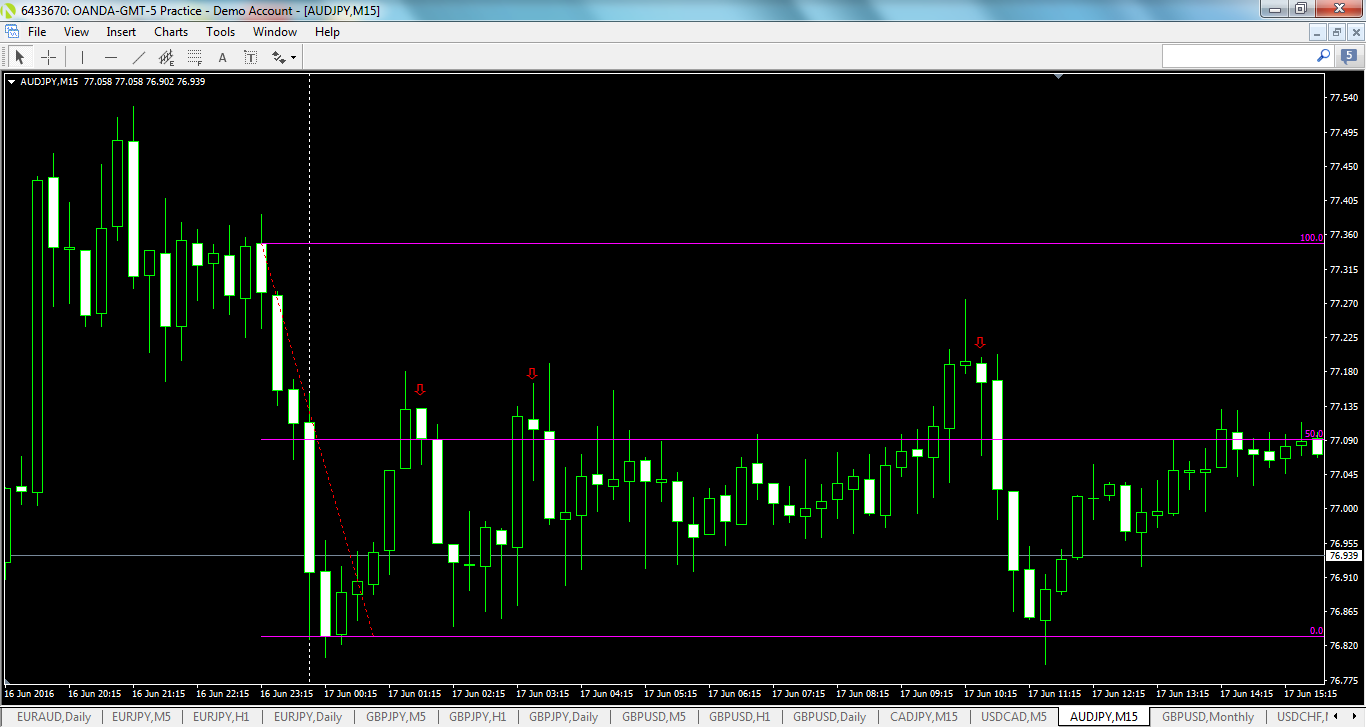Open MQL5 community notifications icon showing 5

[x=1348, y=56]
